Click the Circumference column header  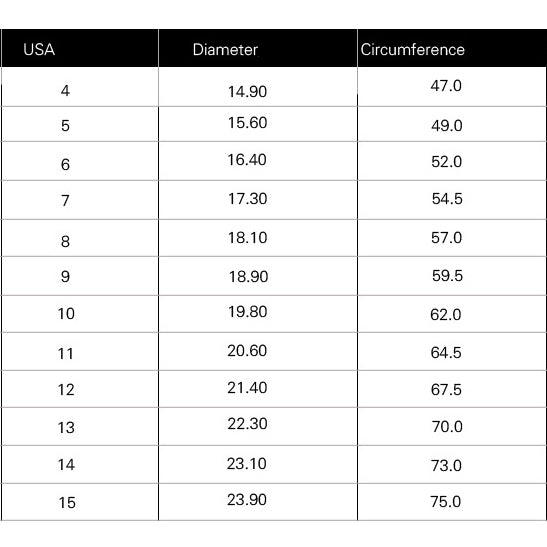coord(413,50)
